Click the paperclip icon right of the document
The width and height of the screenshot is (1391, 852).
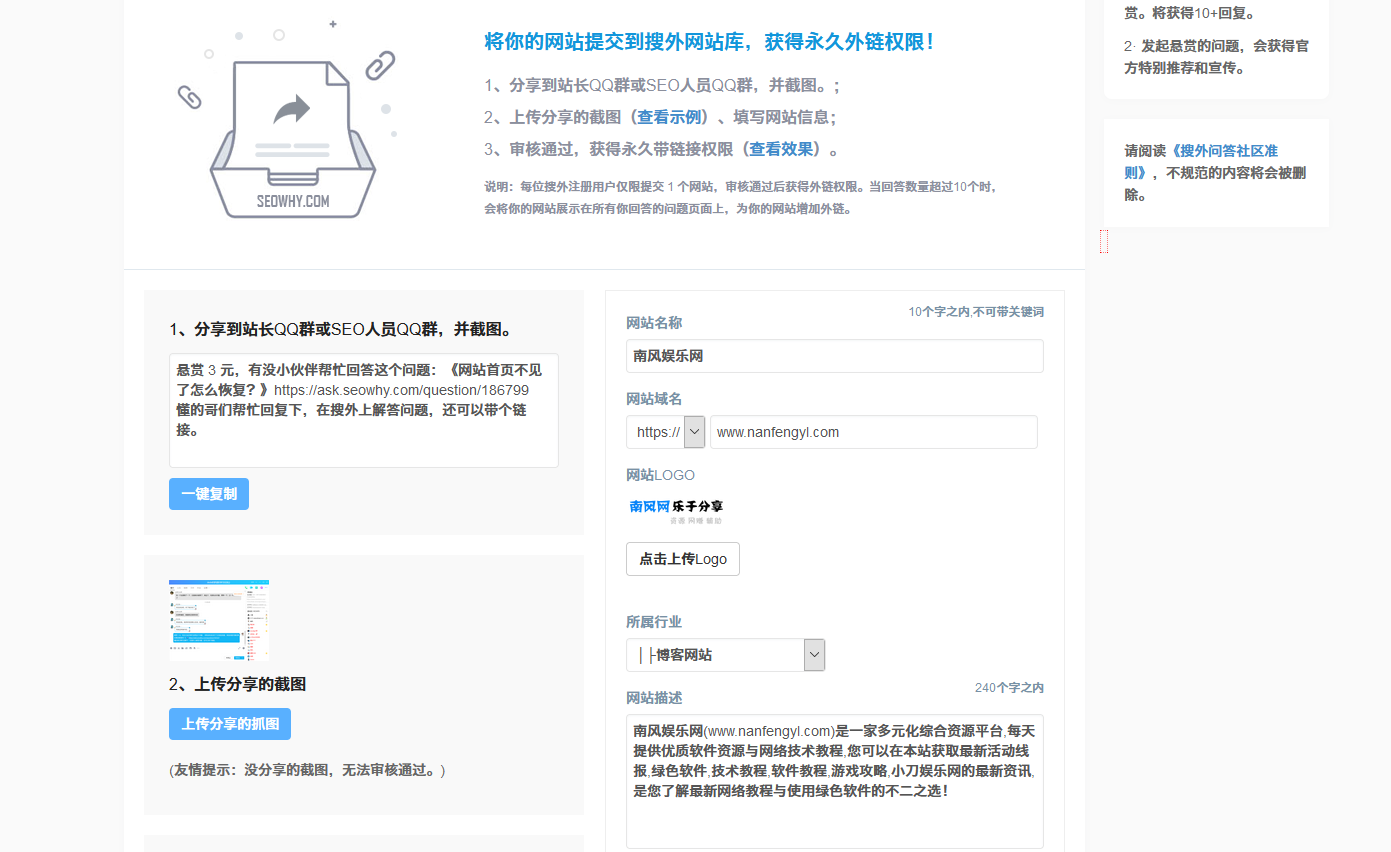point(380,66)
